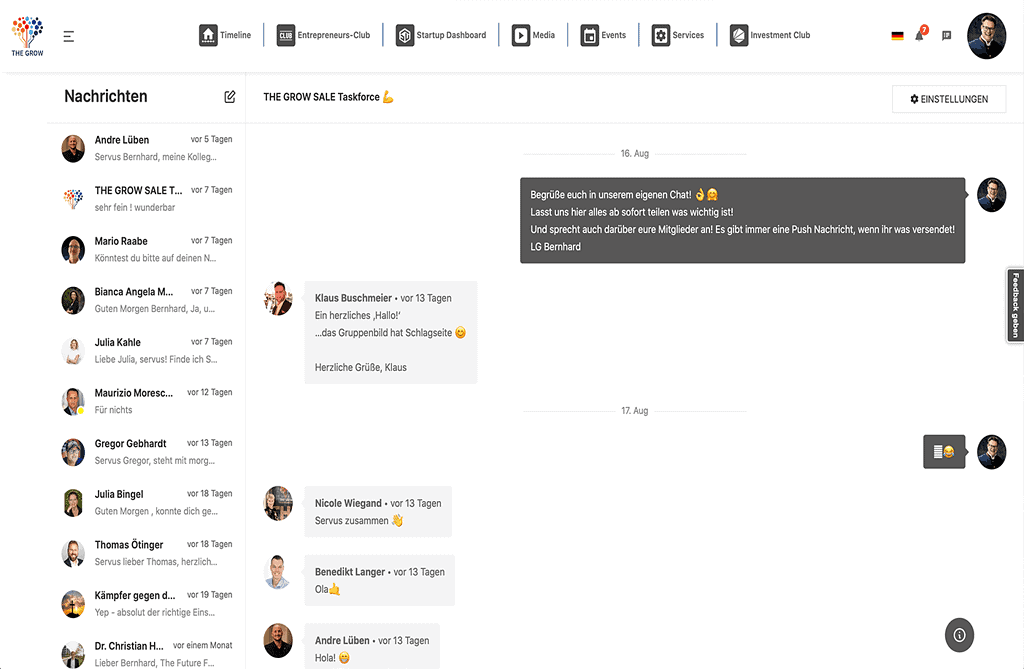Click Benedikt Langer's avatar in chat

coord(278,572)
